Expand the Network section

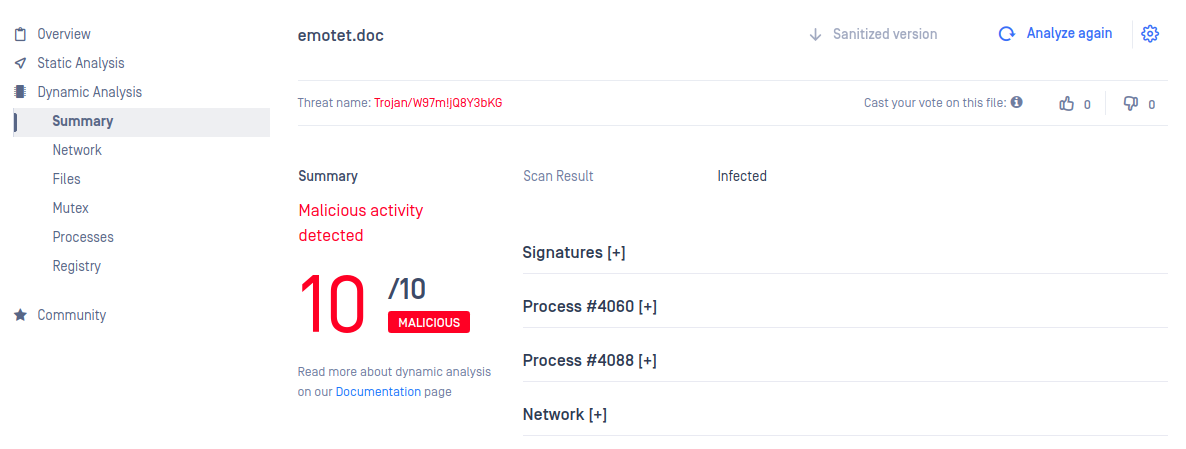point(565,414)
